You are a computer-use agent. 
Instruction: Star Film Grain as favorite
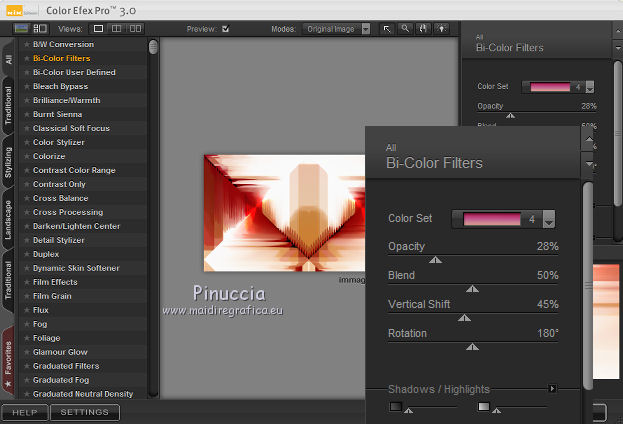(27, 296)
